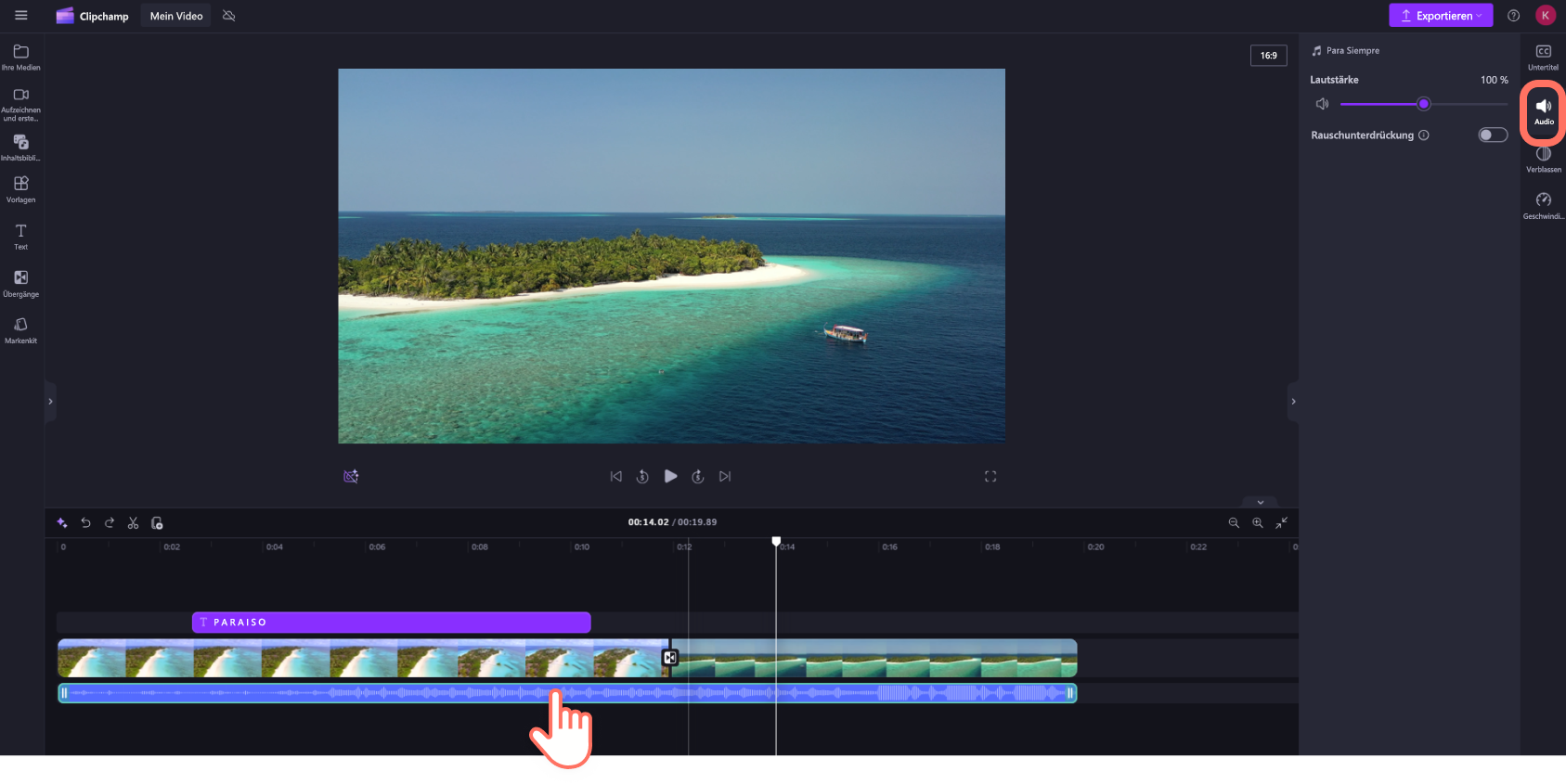Click the audio clip right trim handle
This screenshot has width=1566, height=784.
tap(1070, 693)
